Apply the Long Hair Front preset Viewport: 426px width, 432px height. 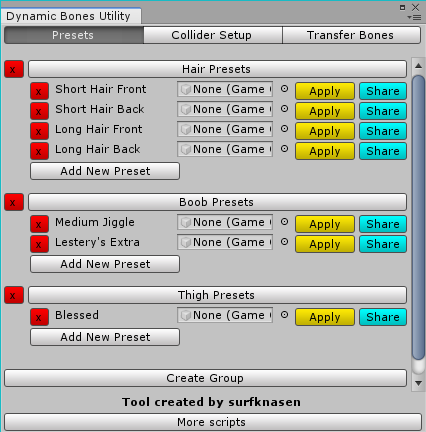325,131
